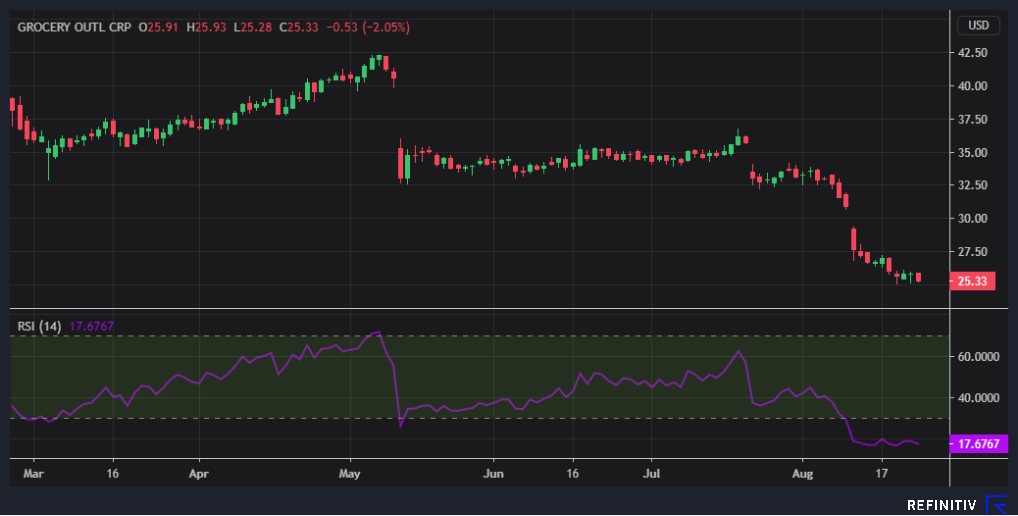Click the Apr date label on time axis
Image resolution: width=1018 pixels, height=516 pixels.
pyautogui.click(x=199, y=473)
